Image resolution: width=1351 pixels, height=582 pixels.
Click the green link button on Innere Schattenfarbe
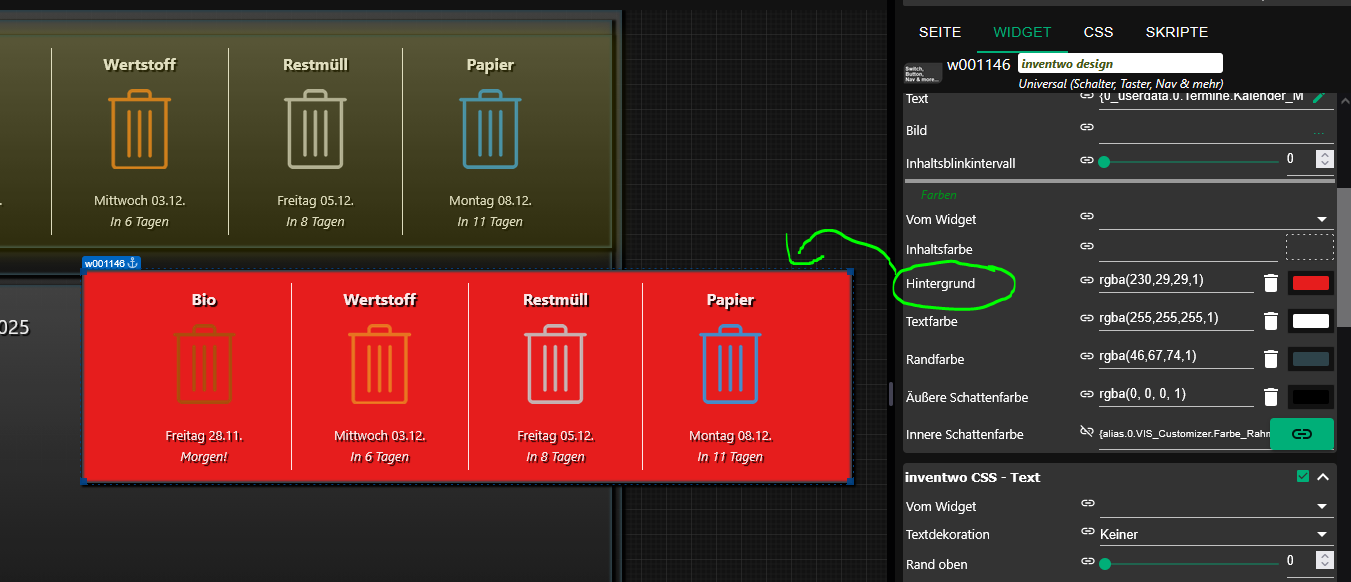tap(1302, 434)
